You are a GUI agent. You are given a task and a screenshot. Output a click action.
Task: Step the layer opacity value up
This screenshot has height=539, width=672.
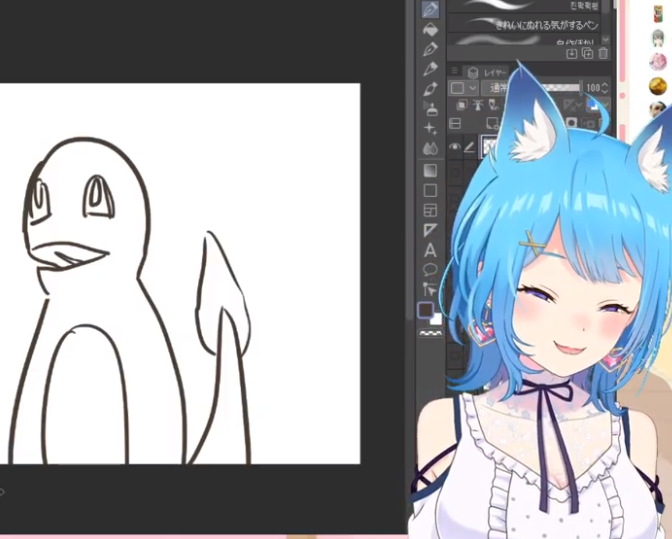tap(605, 85)
